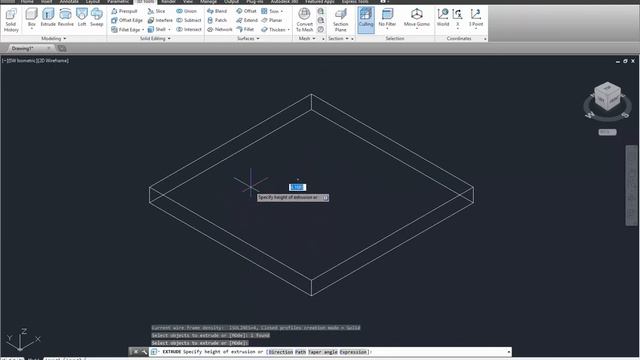Click Convert To Mesh

(x=304, y=20)
